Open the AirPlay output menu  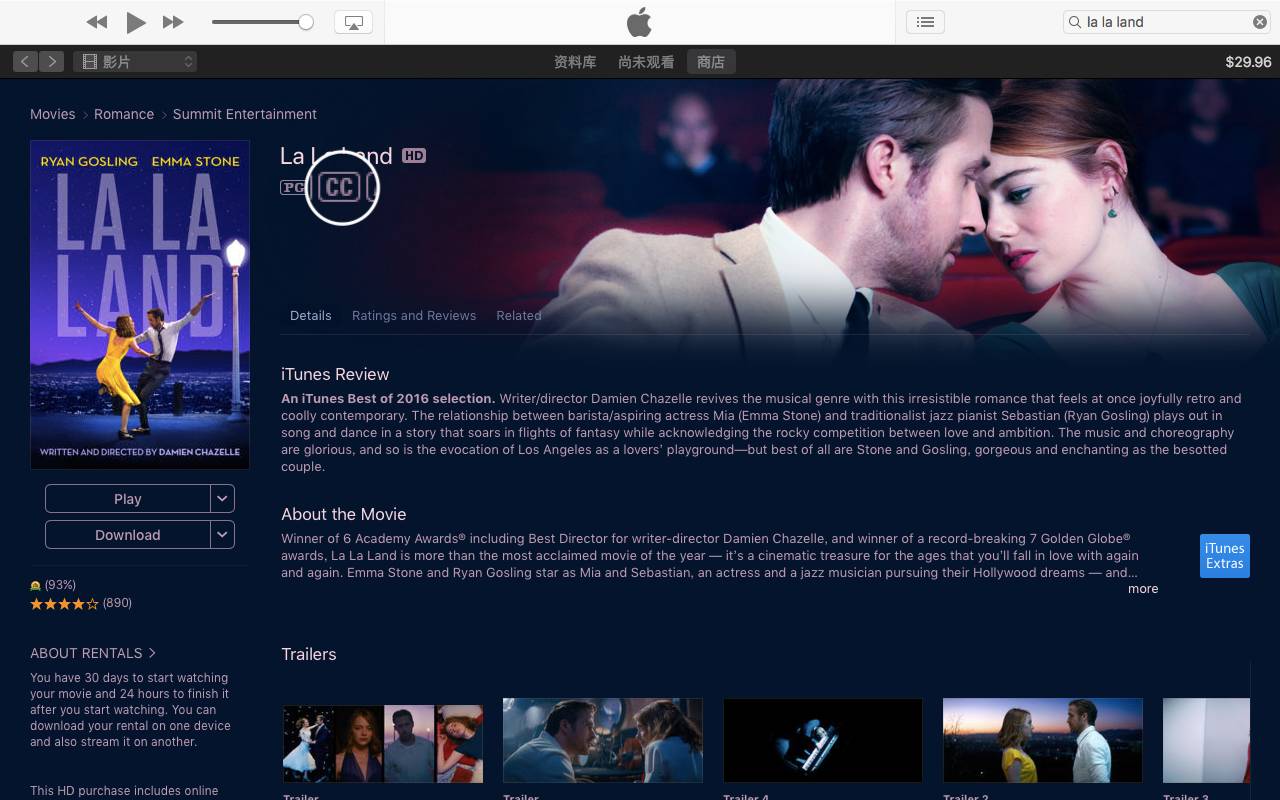click(x=353, y=22)
